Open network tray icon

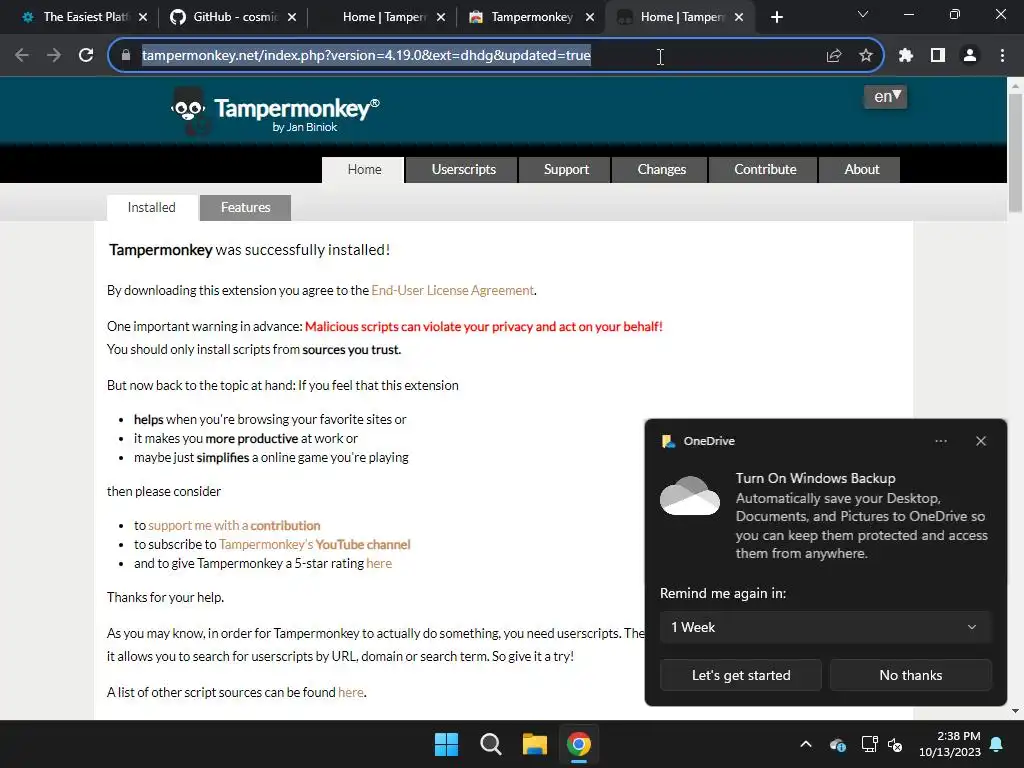point(869,744)
